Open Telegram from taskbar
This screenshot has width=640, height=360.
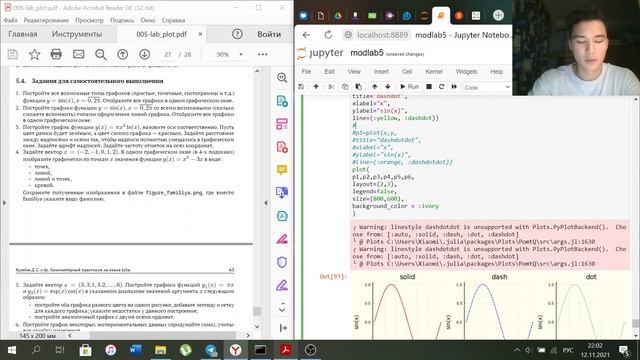pyautogui.click(x=211, y=350)
